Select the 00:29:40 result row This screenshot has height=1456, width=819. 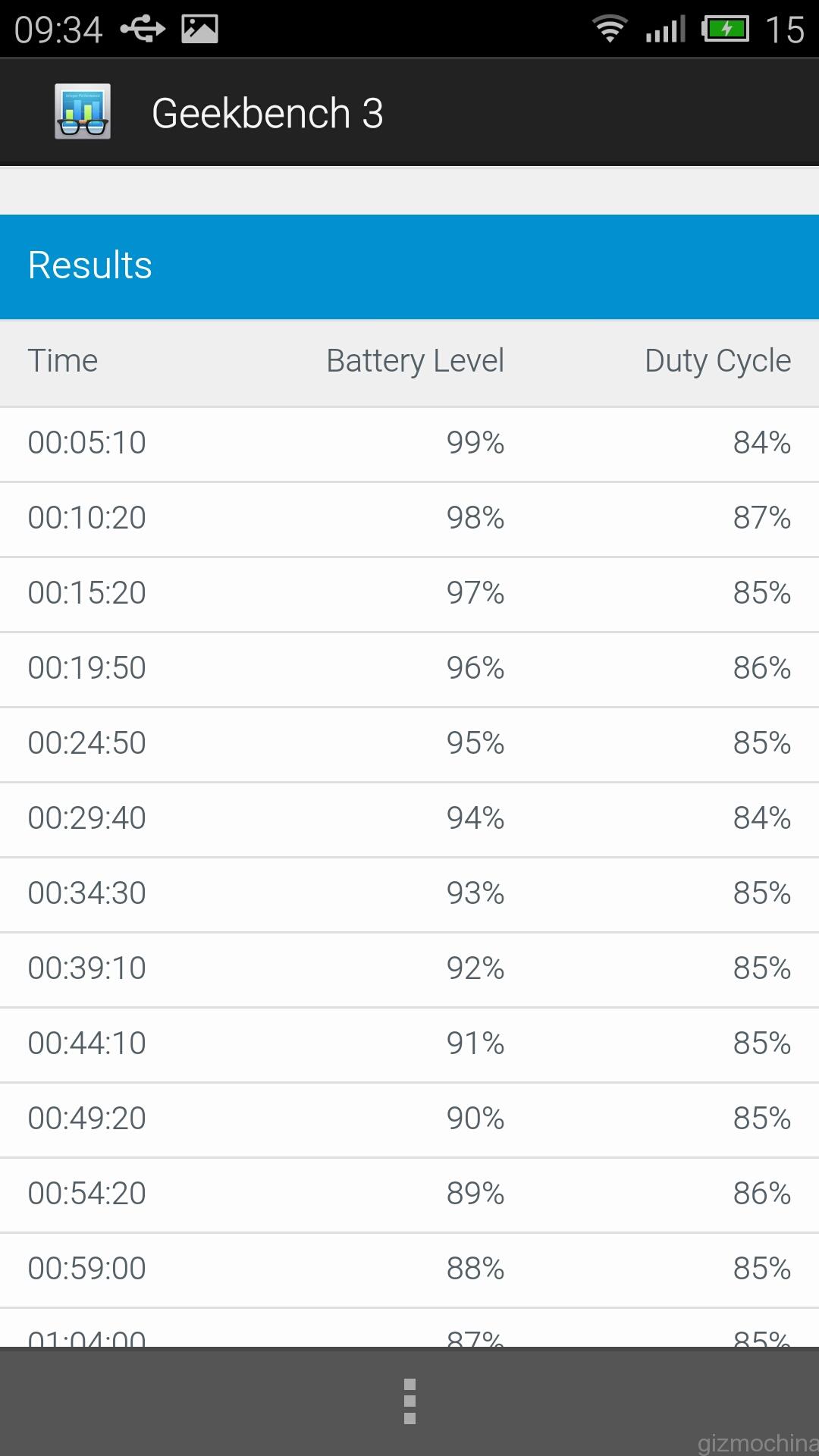409,820
